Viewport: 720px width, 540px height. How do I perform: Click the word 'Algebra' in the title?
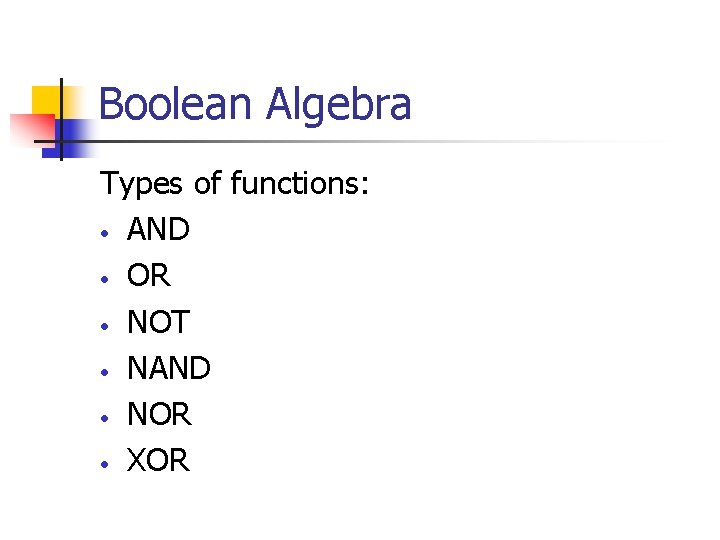point(338,106)
